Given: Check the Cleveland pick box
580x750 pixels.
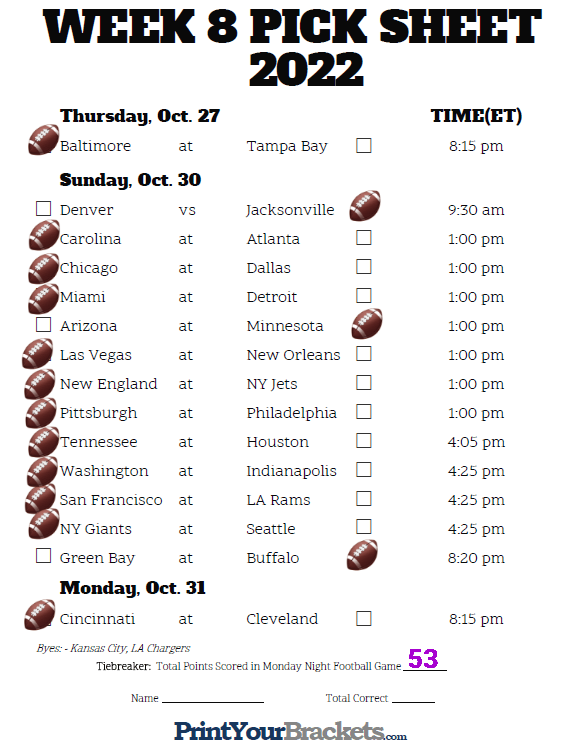Looking at the screenshot, I should point(364,618).
